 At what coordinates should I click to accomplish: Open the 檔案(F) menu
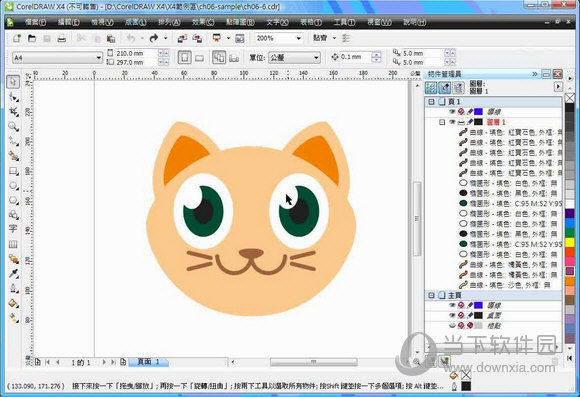pyautogui.click(x=36, y=22)
